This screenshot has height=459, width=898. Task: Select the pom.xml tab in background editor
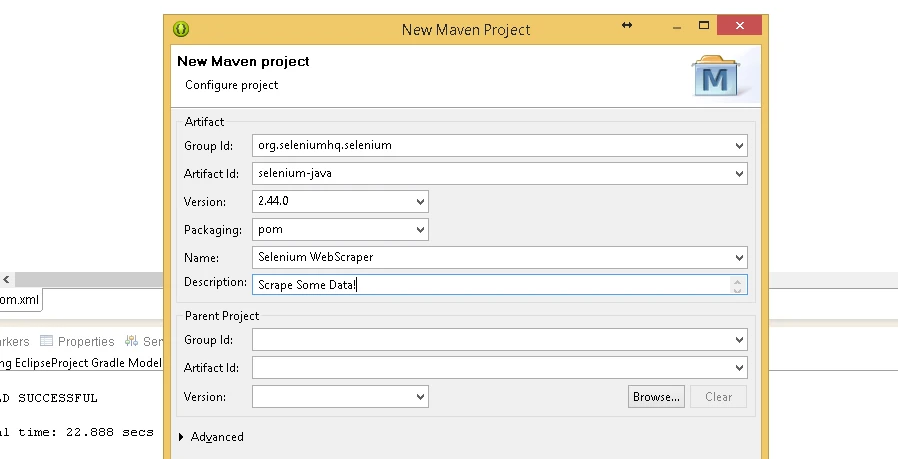coord(19,300)
